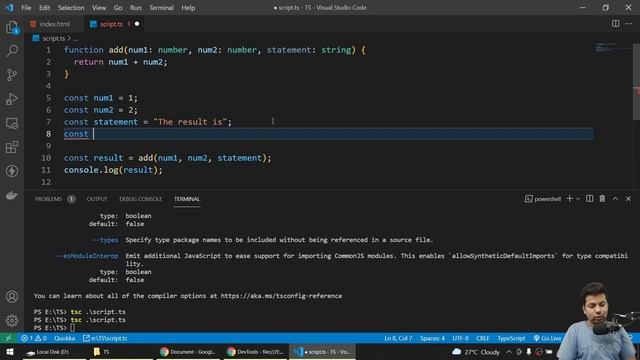Create a new terminal with plus icon
Image resolution: width=640 pixels, height=360 pixels.
coord(569,199)
